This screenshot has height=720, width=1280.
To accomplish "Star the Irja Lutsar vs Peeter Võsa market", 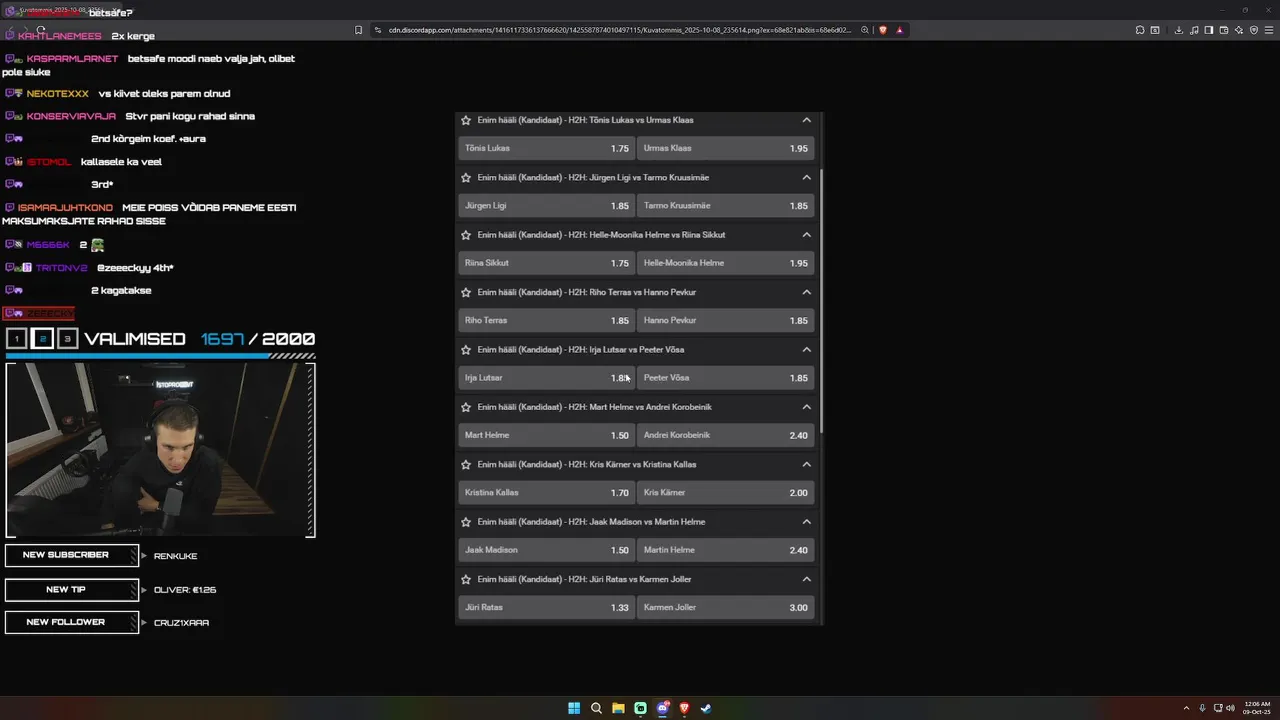I will (x=466, y=350).
